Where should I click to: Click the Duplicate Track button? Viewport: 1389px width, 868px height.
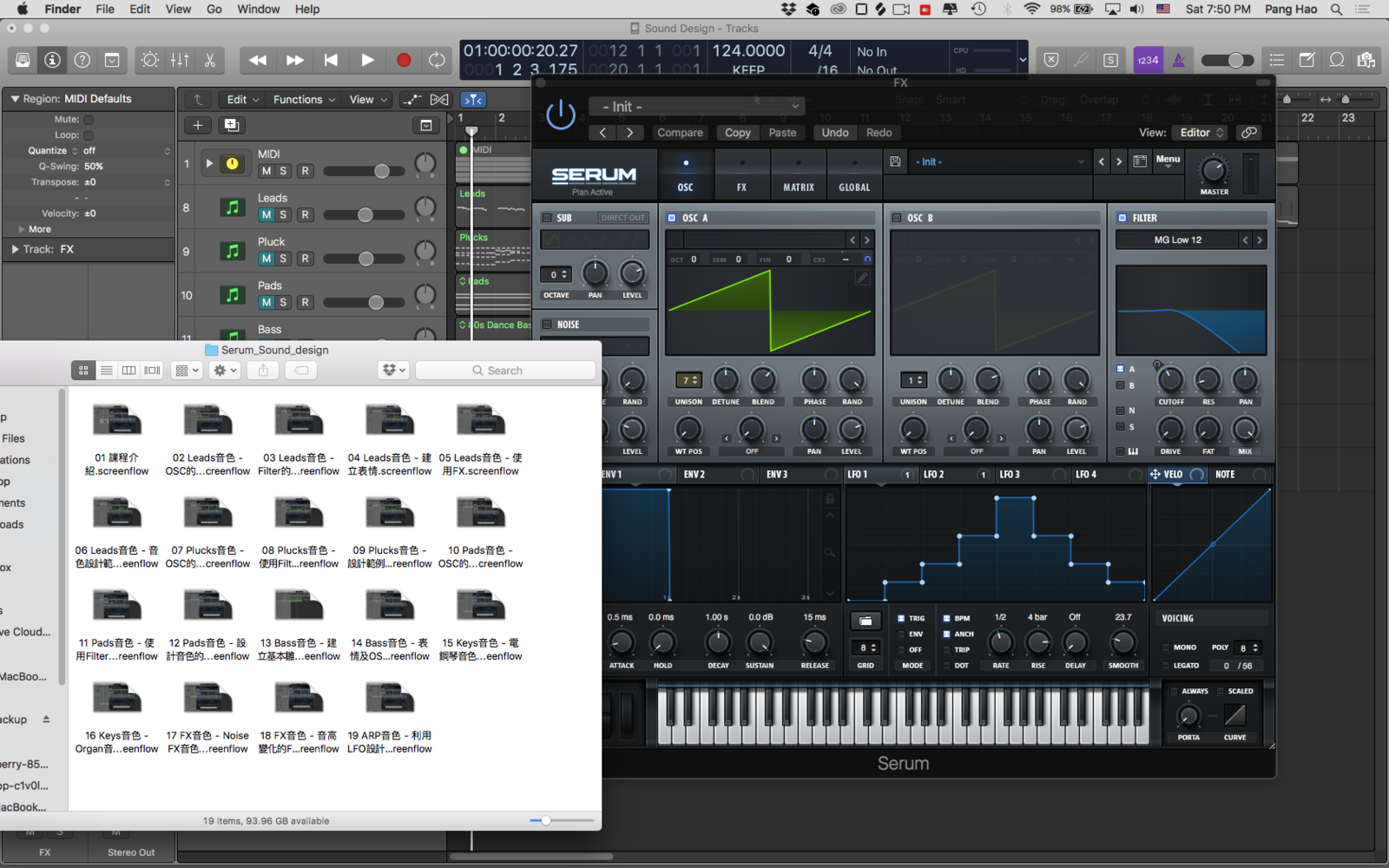232,125
